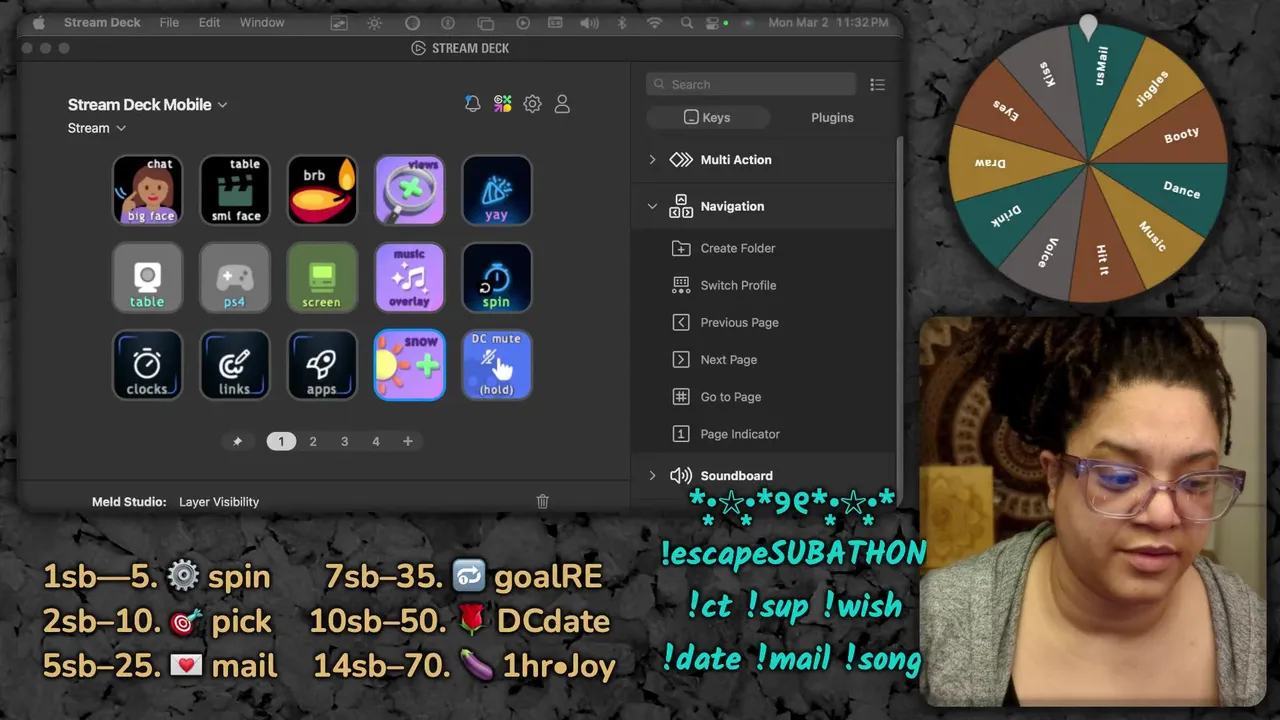Select the apps rocket key
This screenshot has height=720, width=1280.
click(x=322, y=365)
